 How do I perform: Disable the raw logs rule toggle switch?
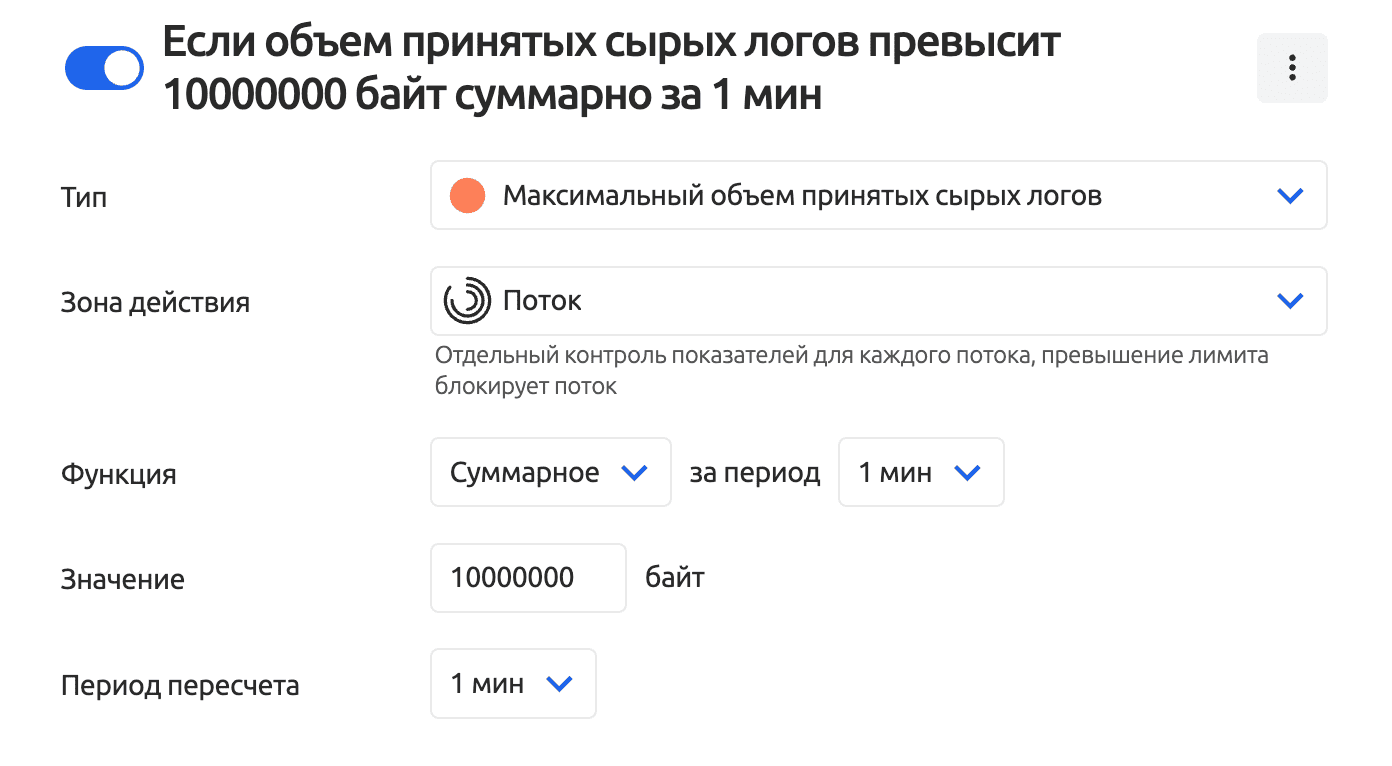point(104,68)
